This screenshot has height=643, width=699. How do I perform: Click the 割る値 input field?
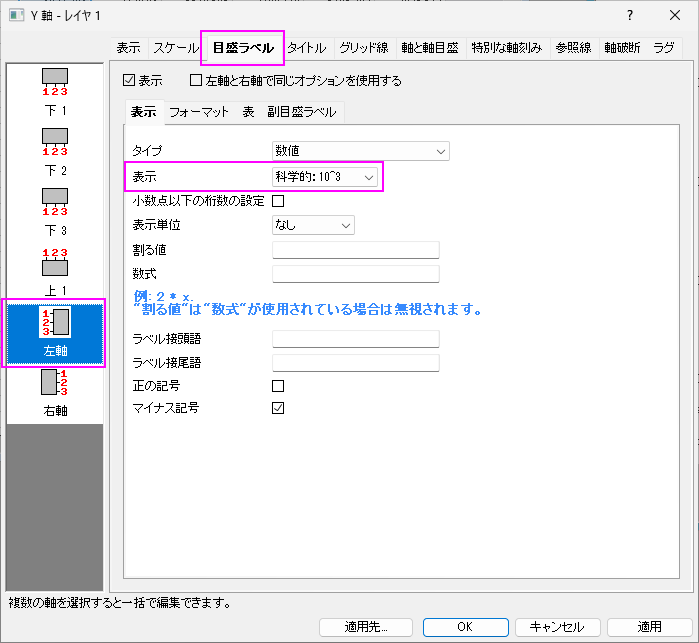tap(356, 250)
